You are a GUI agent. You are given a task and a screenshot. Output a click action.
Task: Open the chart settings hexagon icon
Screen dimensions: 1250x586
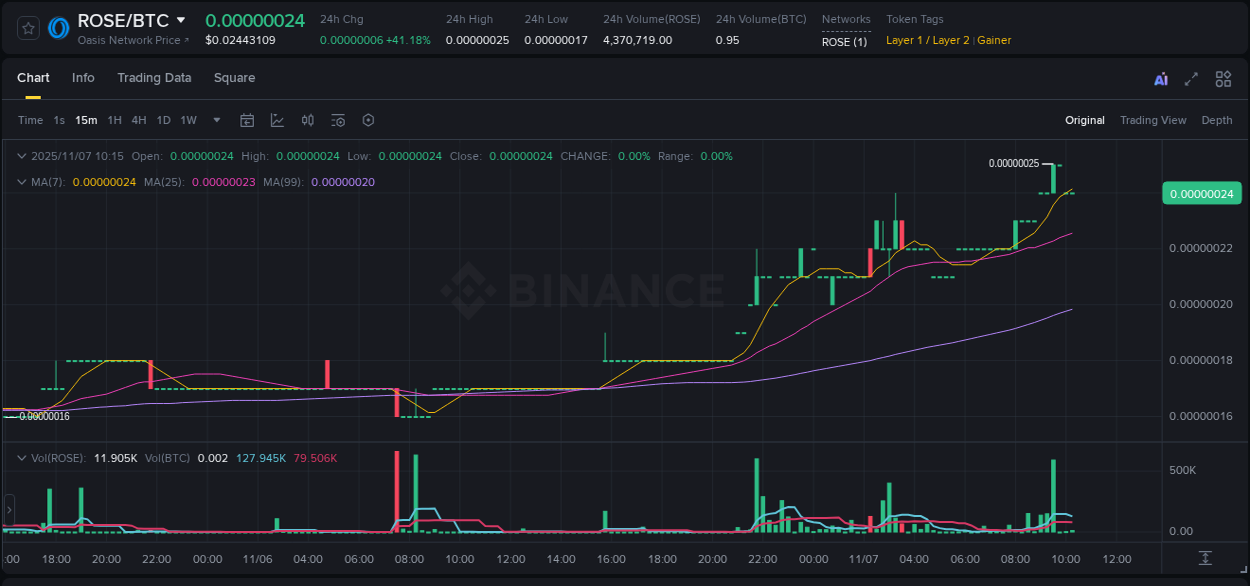coord(368,120)
